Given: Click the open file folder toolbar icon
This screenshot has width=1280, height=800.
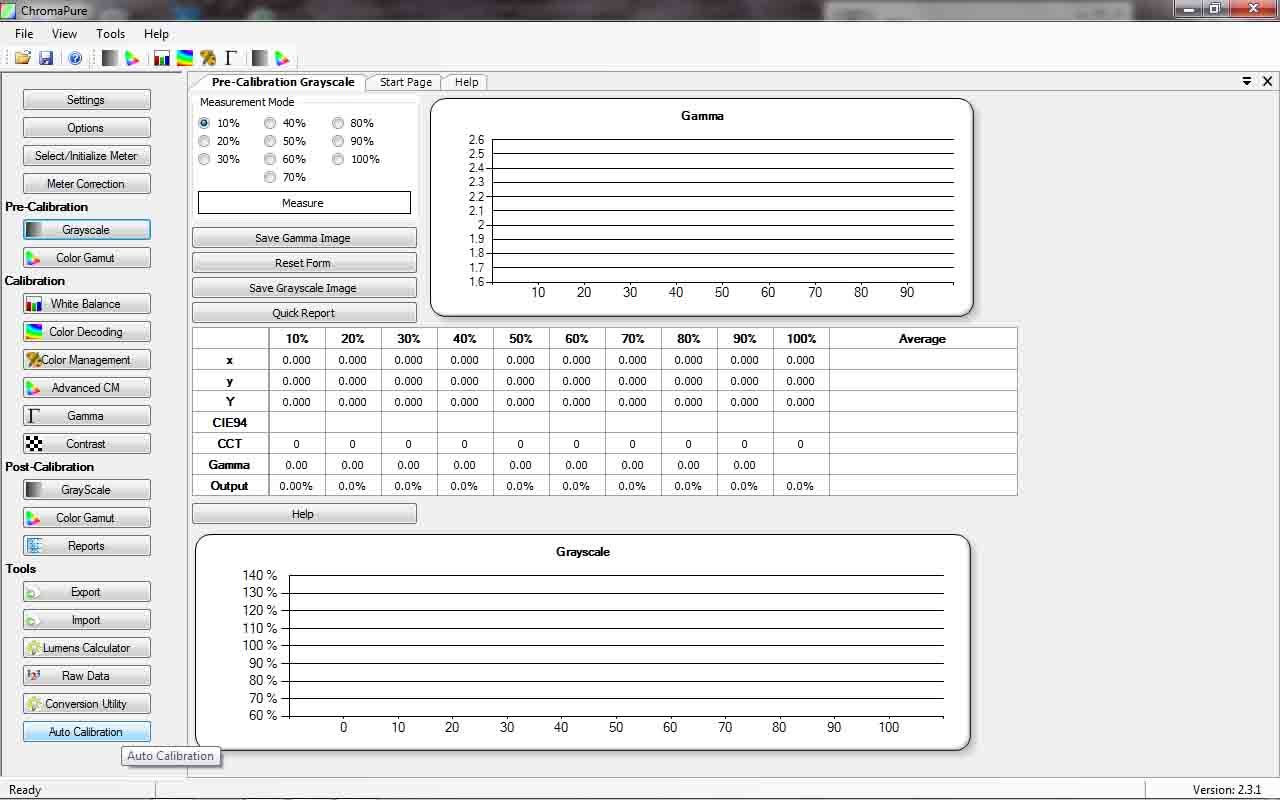Looking at the screenshot, I should coord(22,59).
